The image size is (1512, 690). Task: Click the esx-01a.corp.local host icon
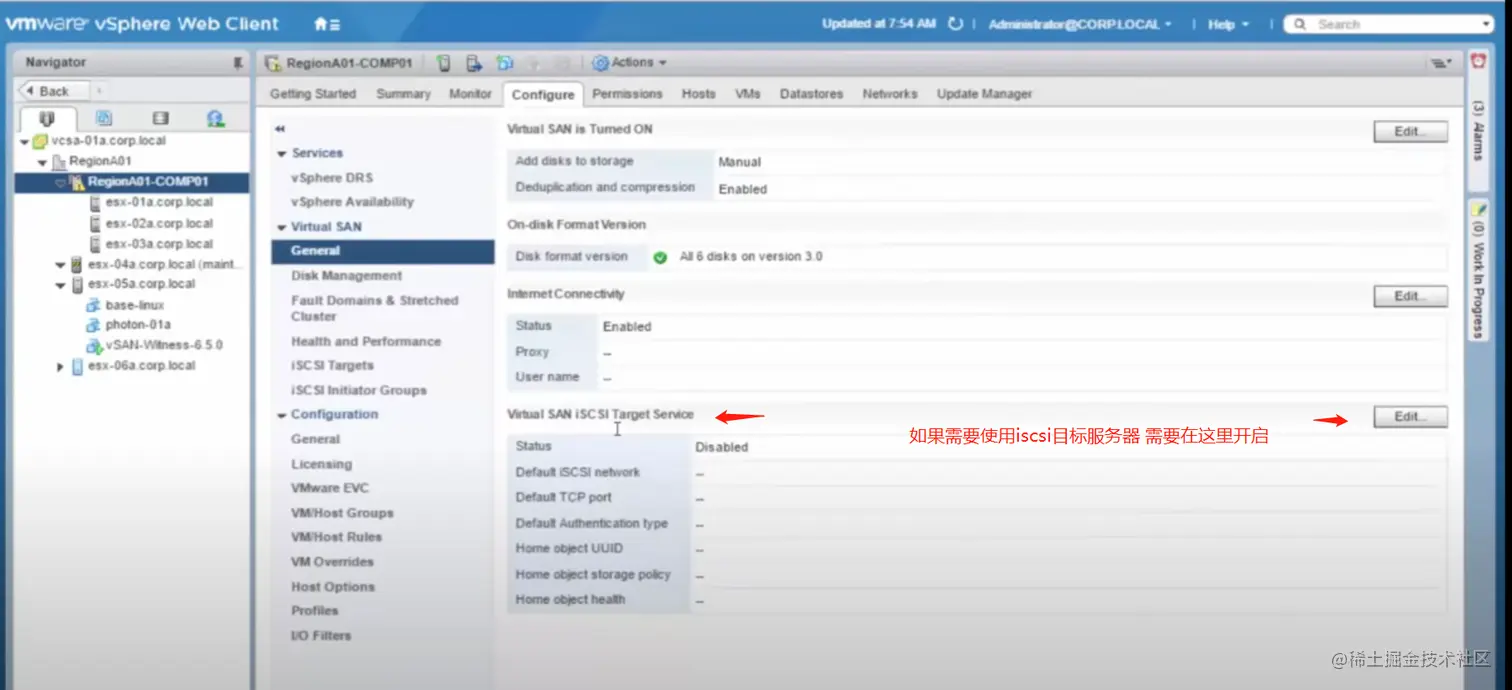point(96,203)
